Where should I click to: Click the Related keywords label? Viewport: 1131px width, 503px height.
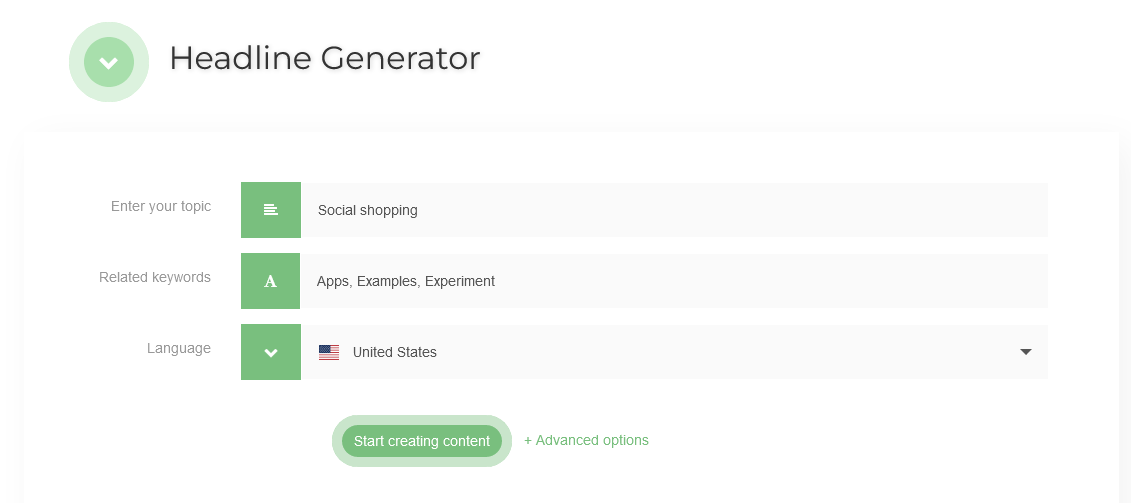tap(155, 277)
